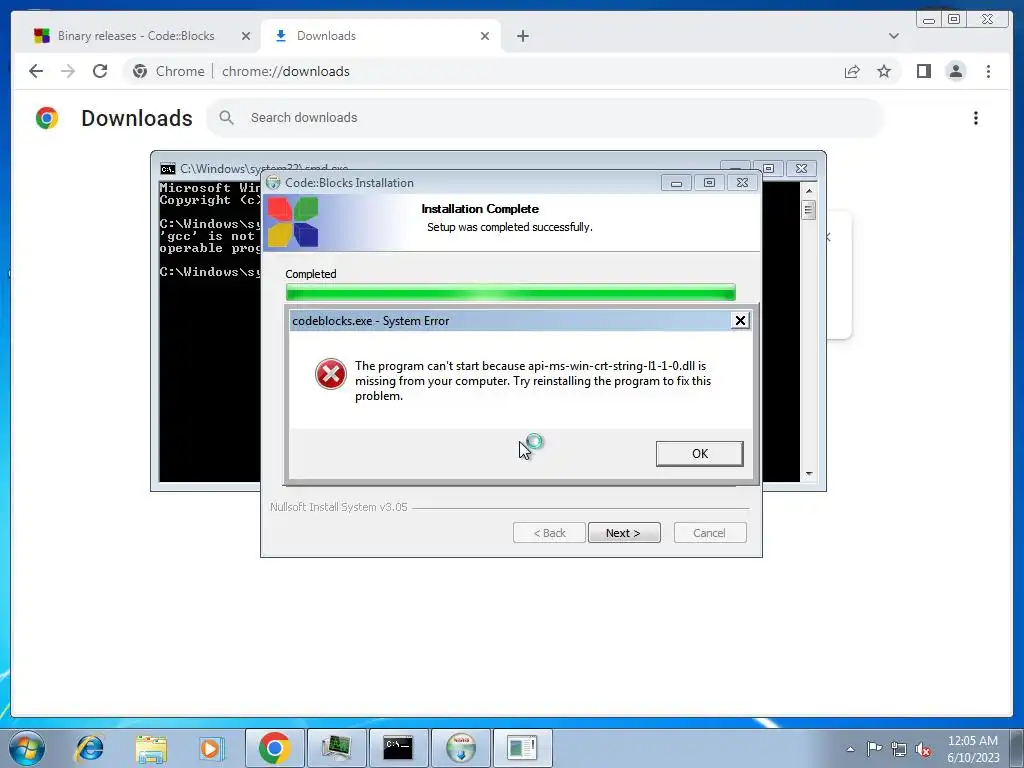The image size is (1024, 768).
Task: Go forward in Chrome
Action: click(x=68, y=71)
